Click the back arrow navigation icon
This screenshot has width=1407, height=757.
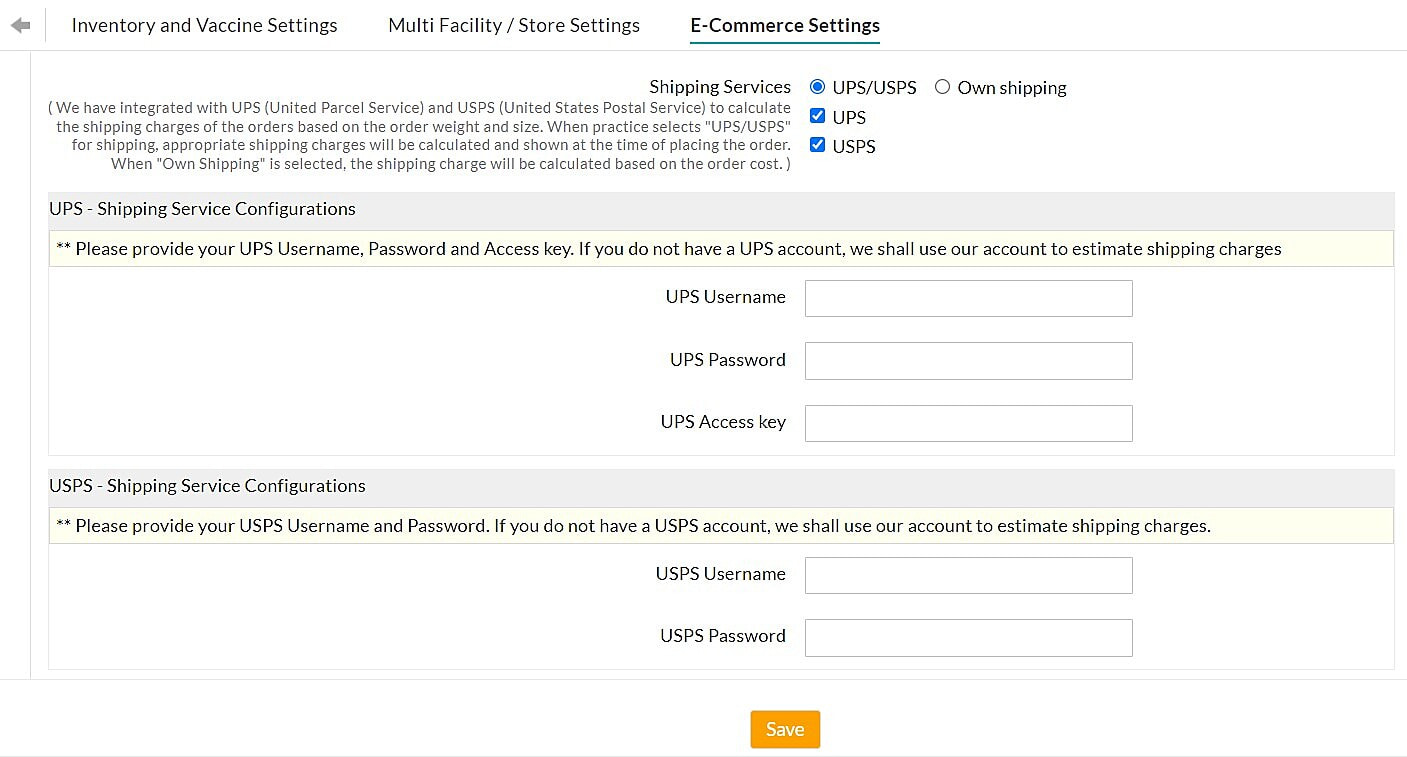click(x=20, y=24)
